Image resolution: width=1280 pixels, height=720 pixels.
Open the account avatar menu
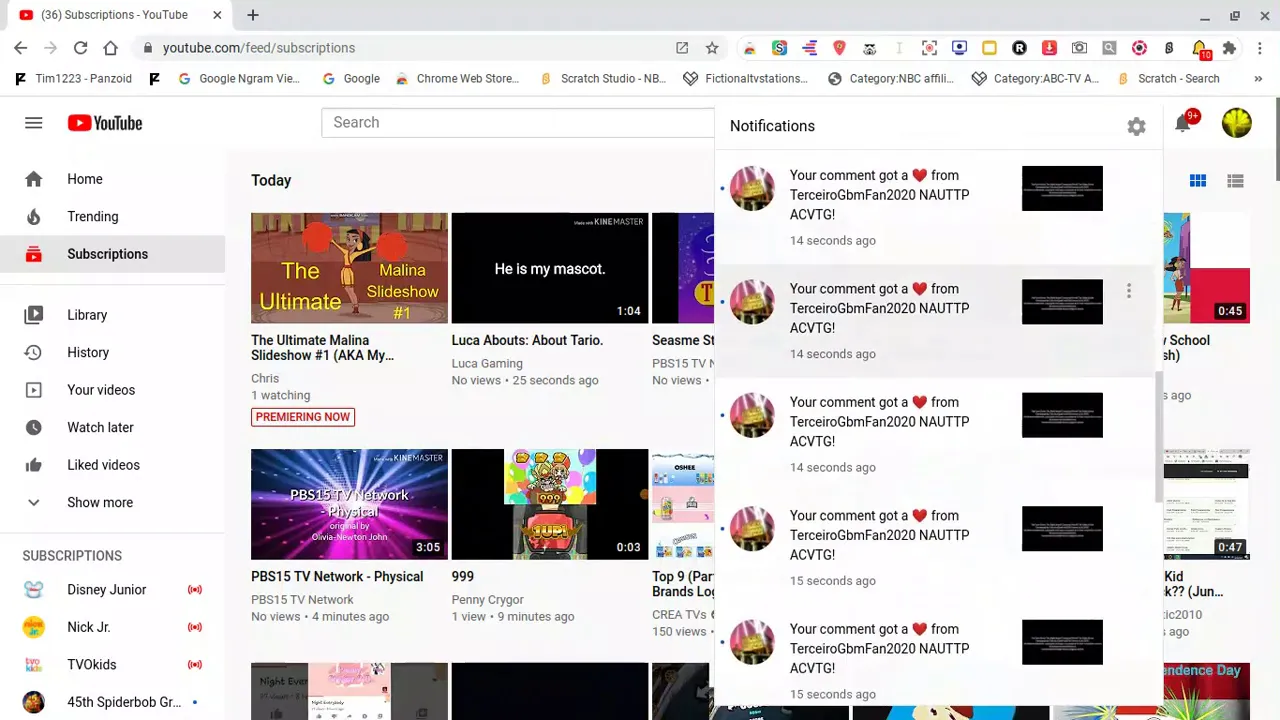(x=1237, y=123)
